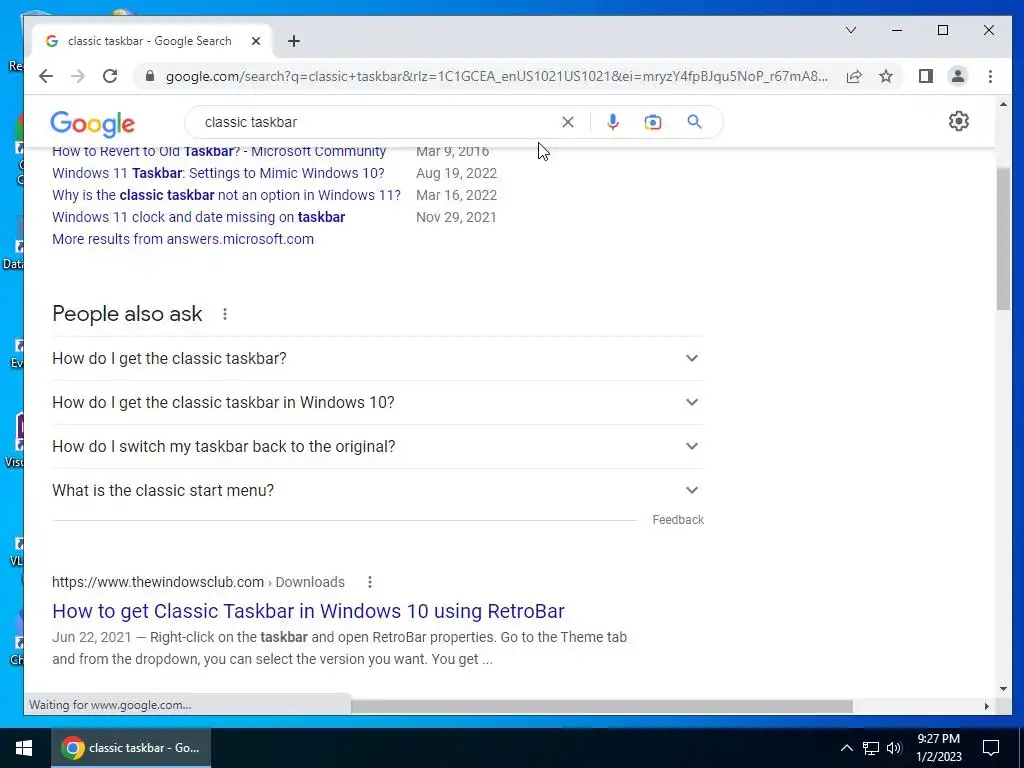Click More results from answers.microsoft.com
Screen dimensions: 1024x768
click(x=183, y=239)
